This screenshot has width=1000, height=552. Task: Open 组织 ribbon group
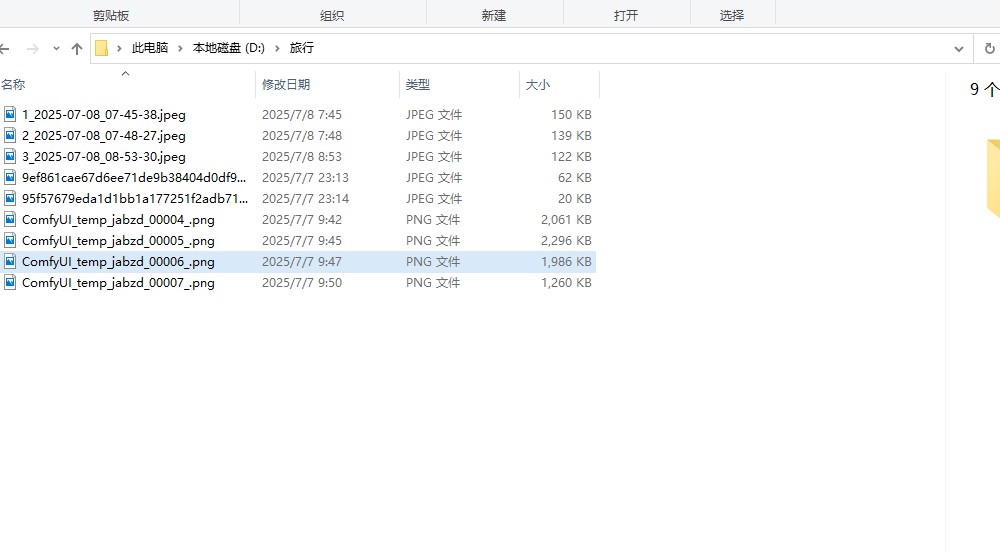point(332,15)
